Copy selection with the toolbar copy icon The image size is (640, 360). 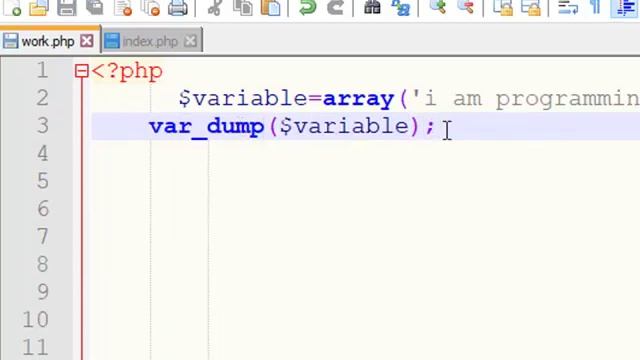pyautogui.click(x=243, y=7)
